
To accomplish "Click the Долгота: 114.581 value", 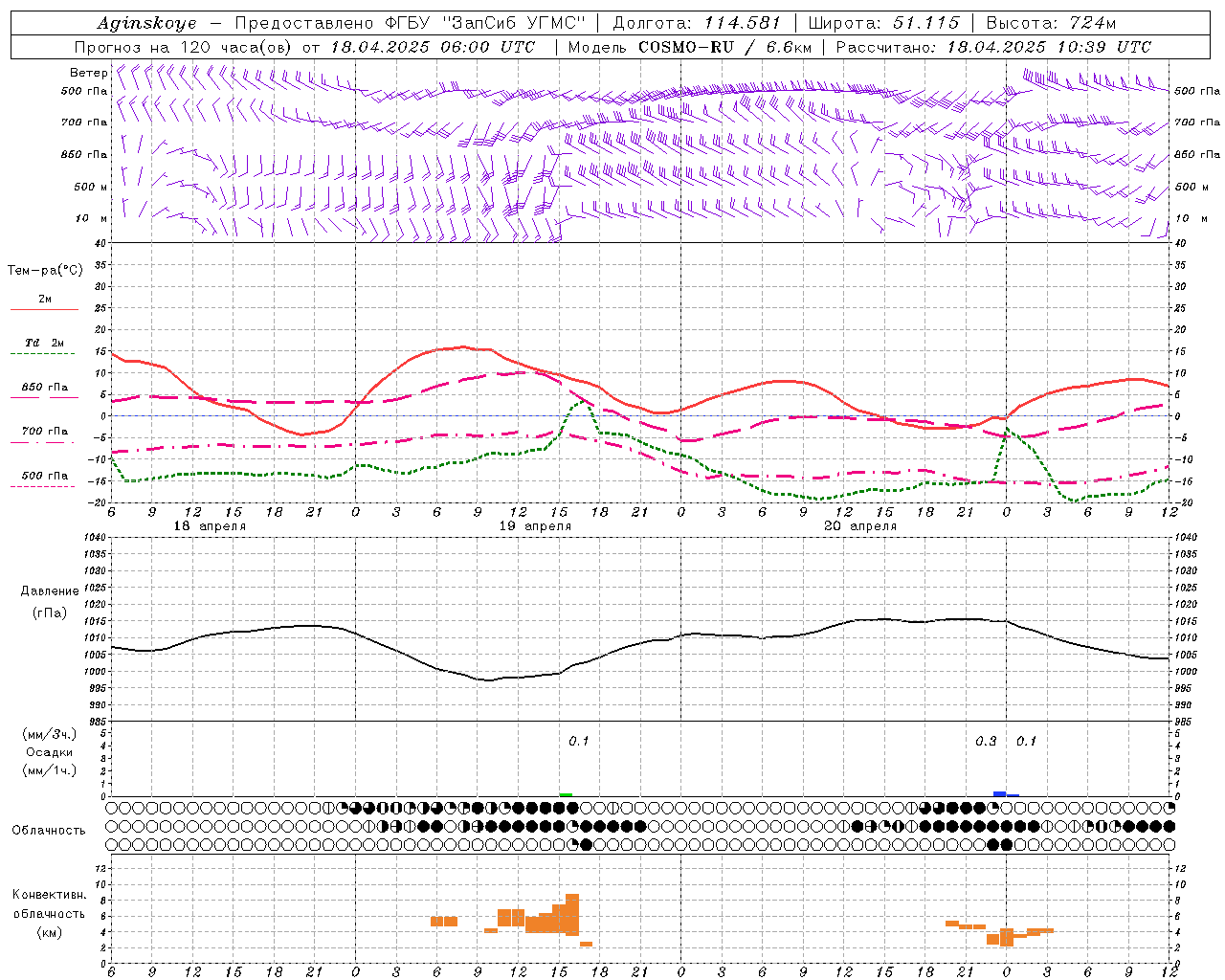I will coord(697,23).
